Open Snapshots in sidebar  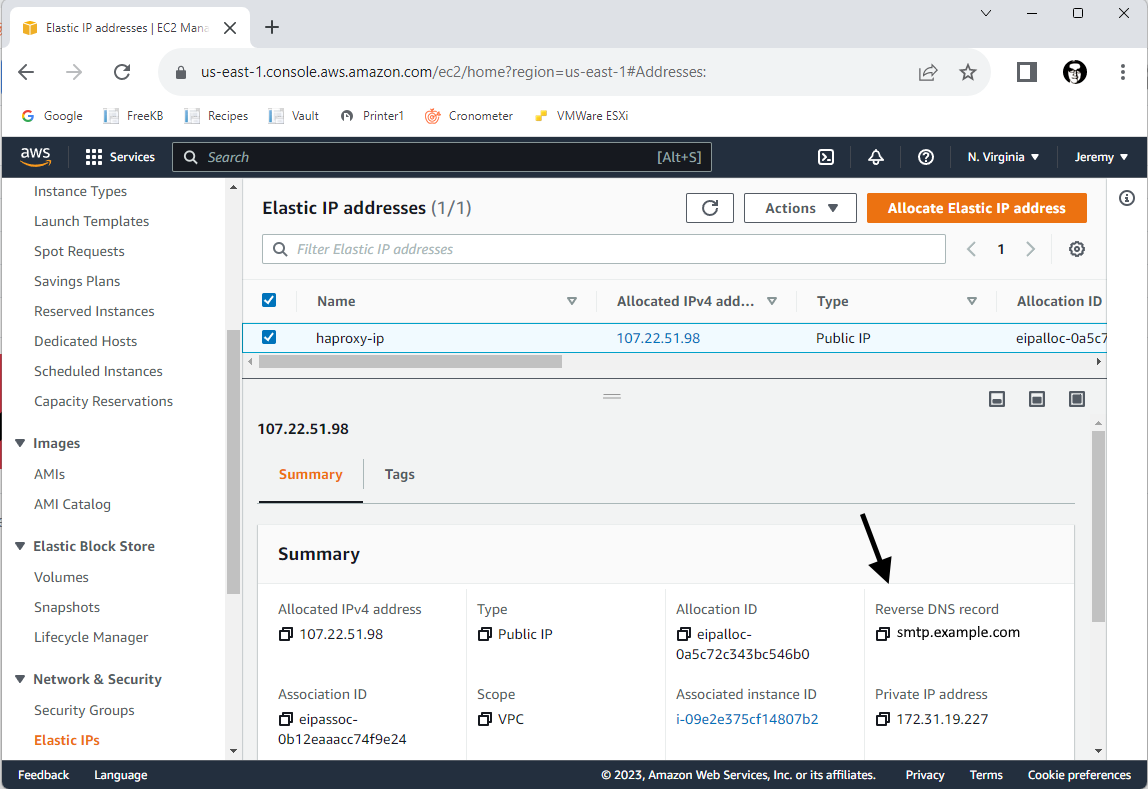tap(67, 607)
